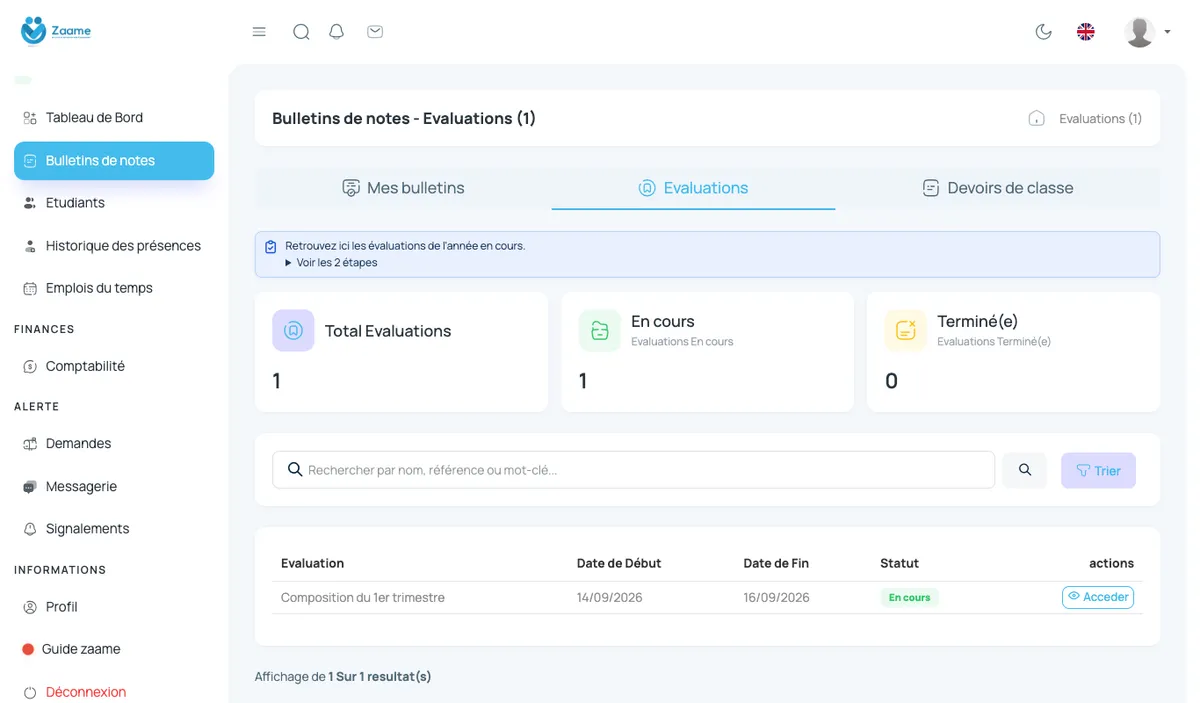Click the info clipboard icon in banner
Image resolution: width=1200 pixels, height=703 pixels.
click(271, 247)
